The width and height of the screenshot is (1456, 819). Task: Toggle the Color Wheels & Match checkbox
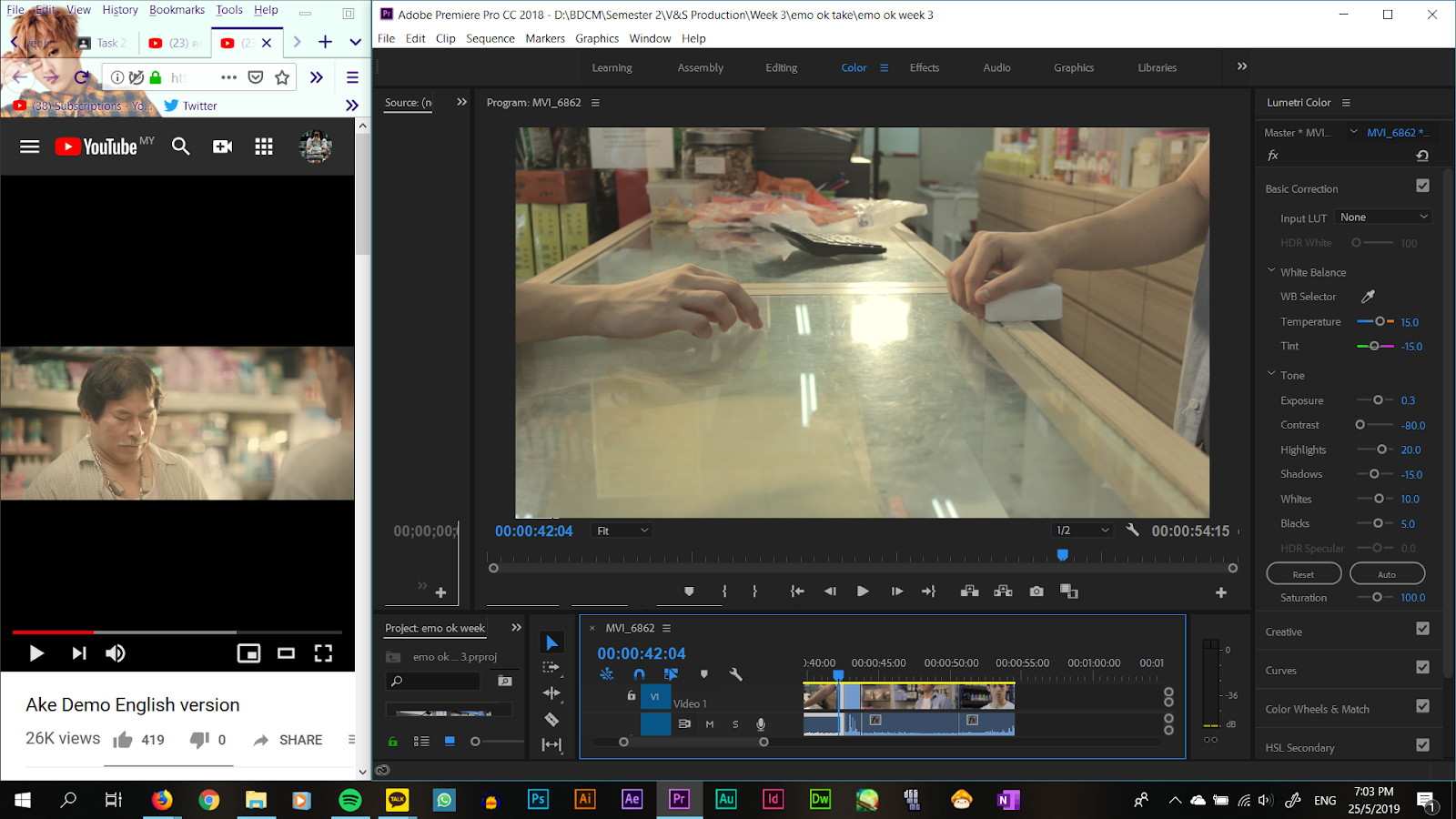pyautogui.click(x=1423, y=706)
